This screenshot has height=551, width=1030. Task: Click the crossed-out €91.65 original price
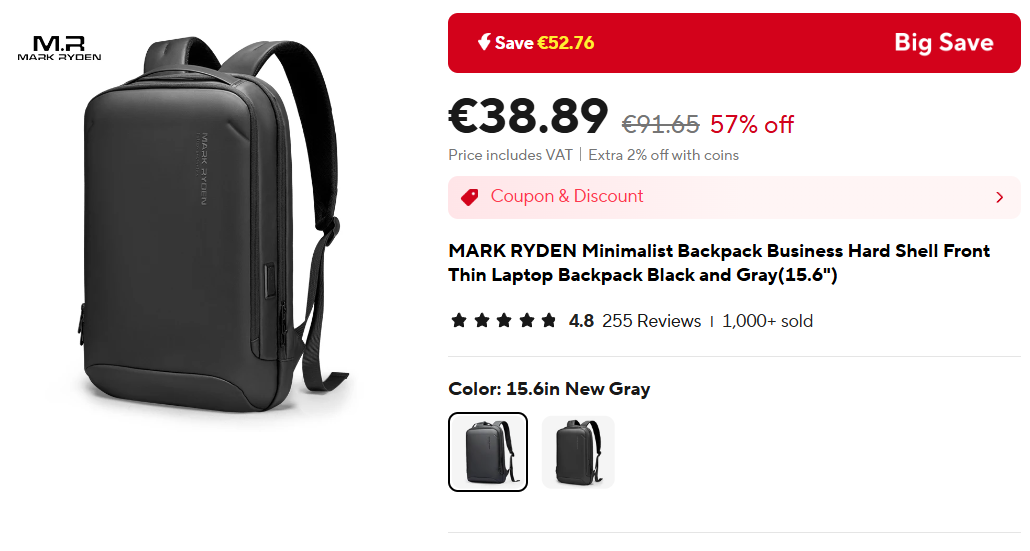point(661,124)
